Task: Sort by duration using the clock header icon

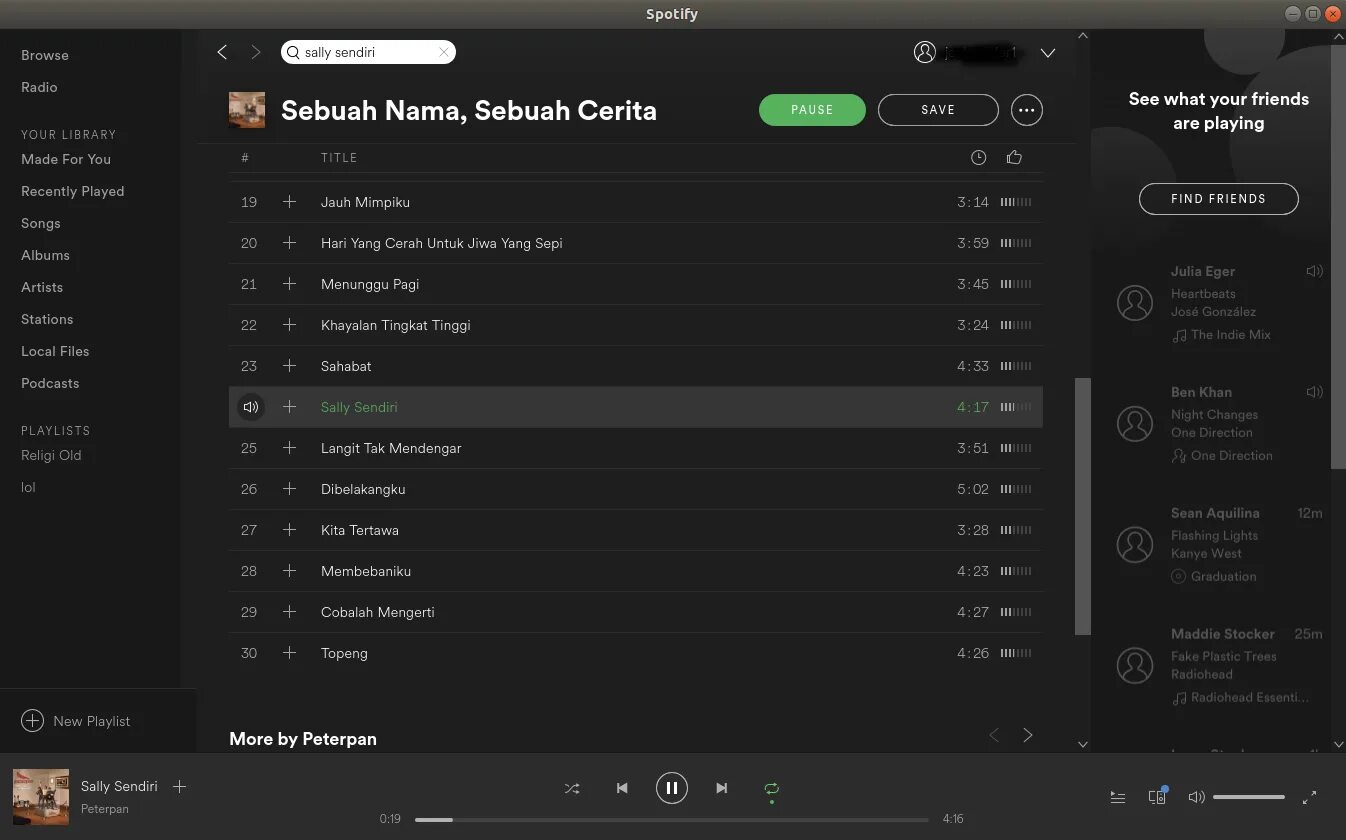Action: pos(978,158)
